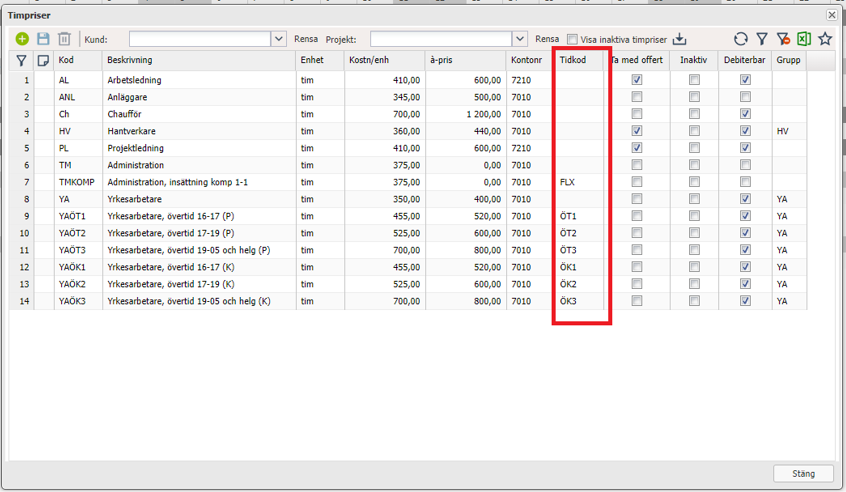Click the save disk icon
Viewport: 846px width, 492px height.
pos(43,39)
